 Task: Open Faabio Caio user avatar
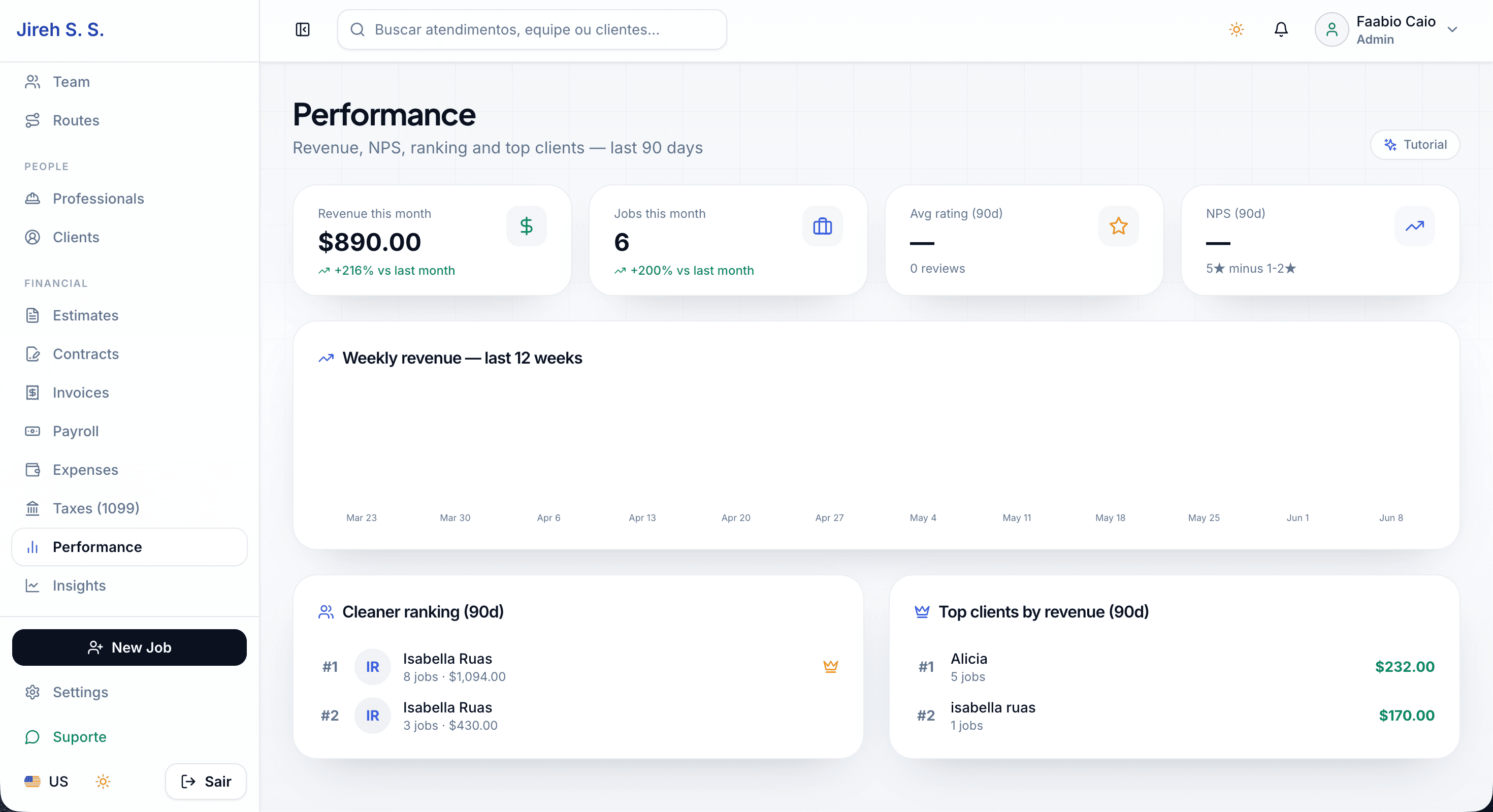[x=1332, y=29]
